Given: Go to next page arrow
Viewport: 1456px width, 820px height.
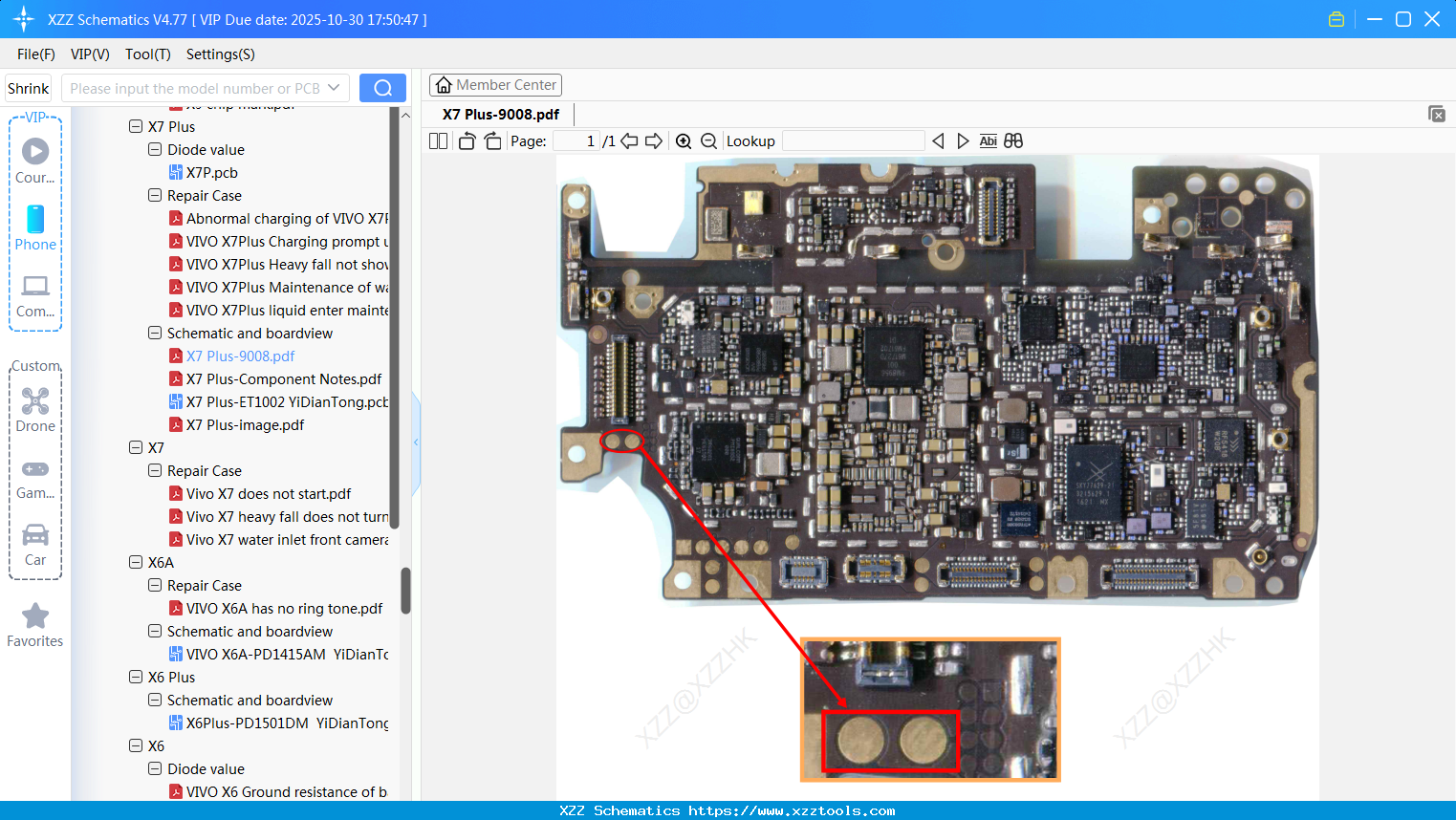Looking at the screenshot, I should click(x=654, y=141).
